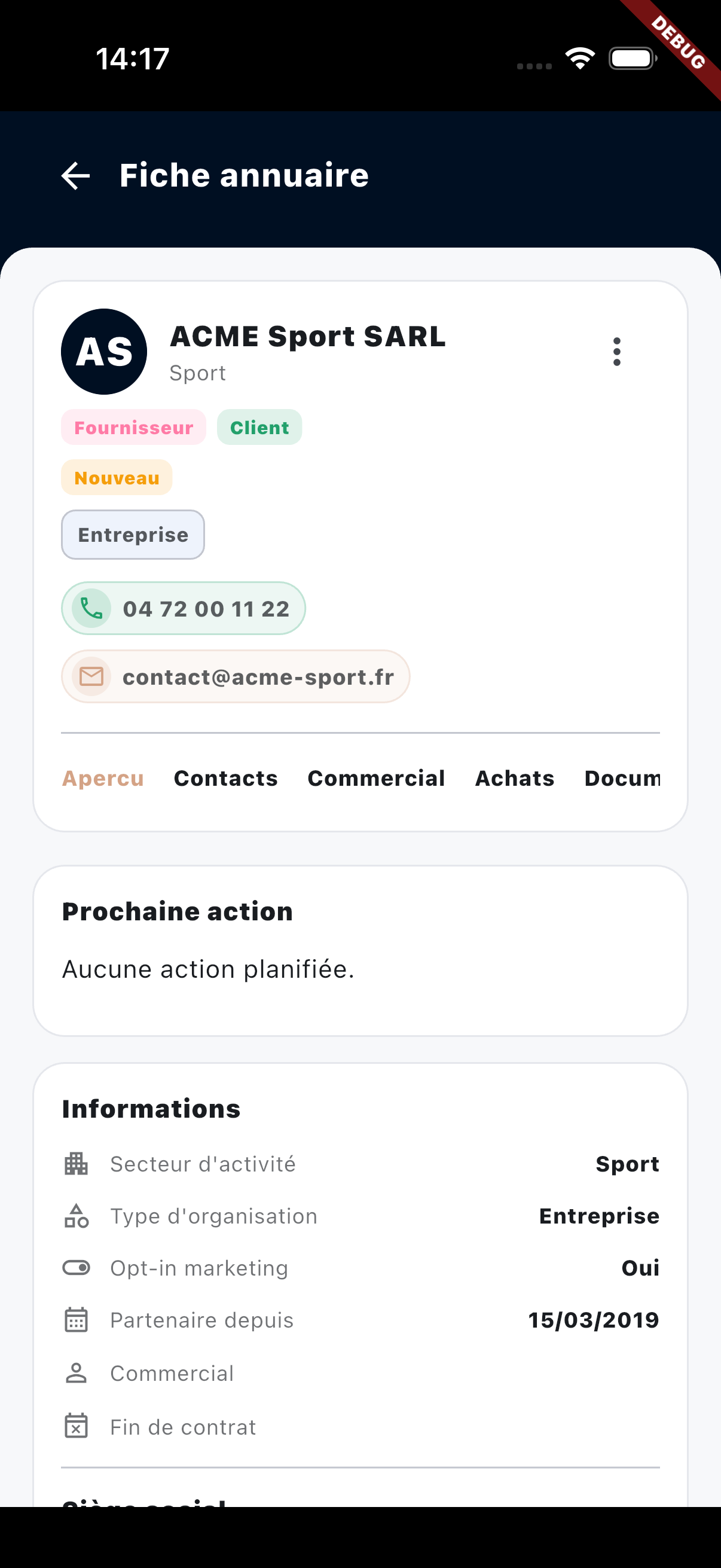Switch to the Contacts tab
Screen dimensions: 721x1568
point(226,778)
